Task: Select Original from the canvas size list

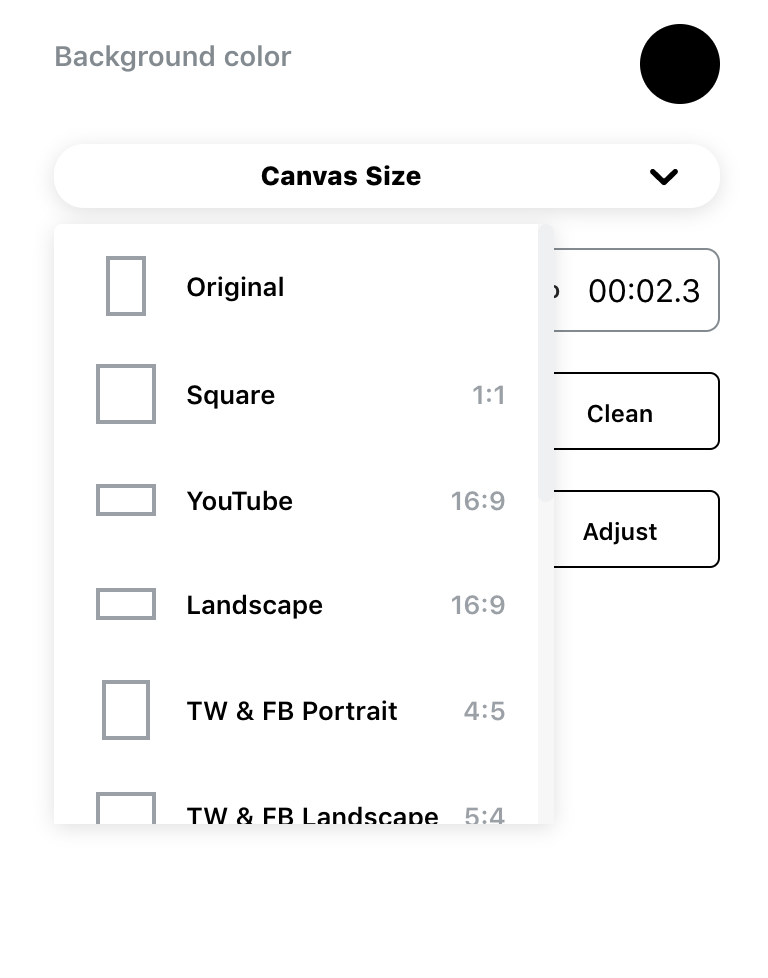Action: pos(235,287)
